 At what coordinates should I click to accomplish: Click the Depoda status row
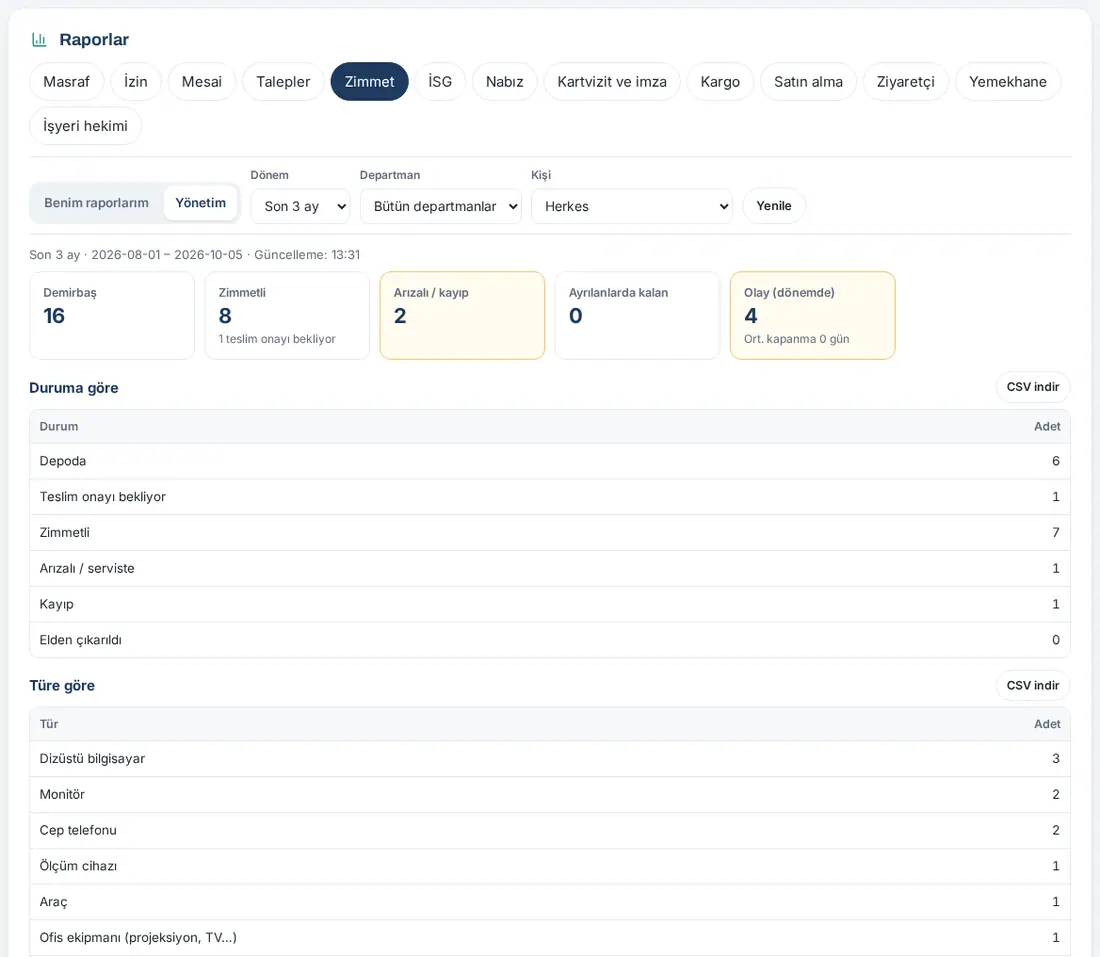pos(550,461)
